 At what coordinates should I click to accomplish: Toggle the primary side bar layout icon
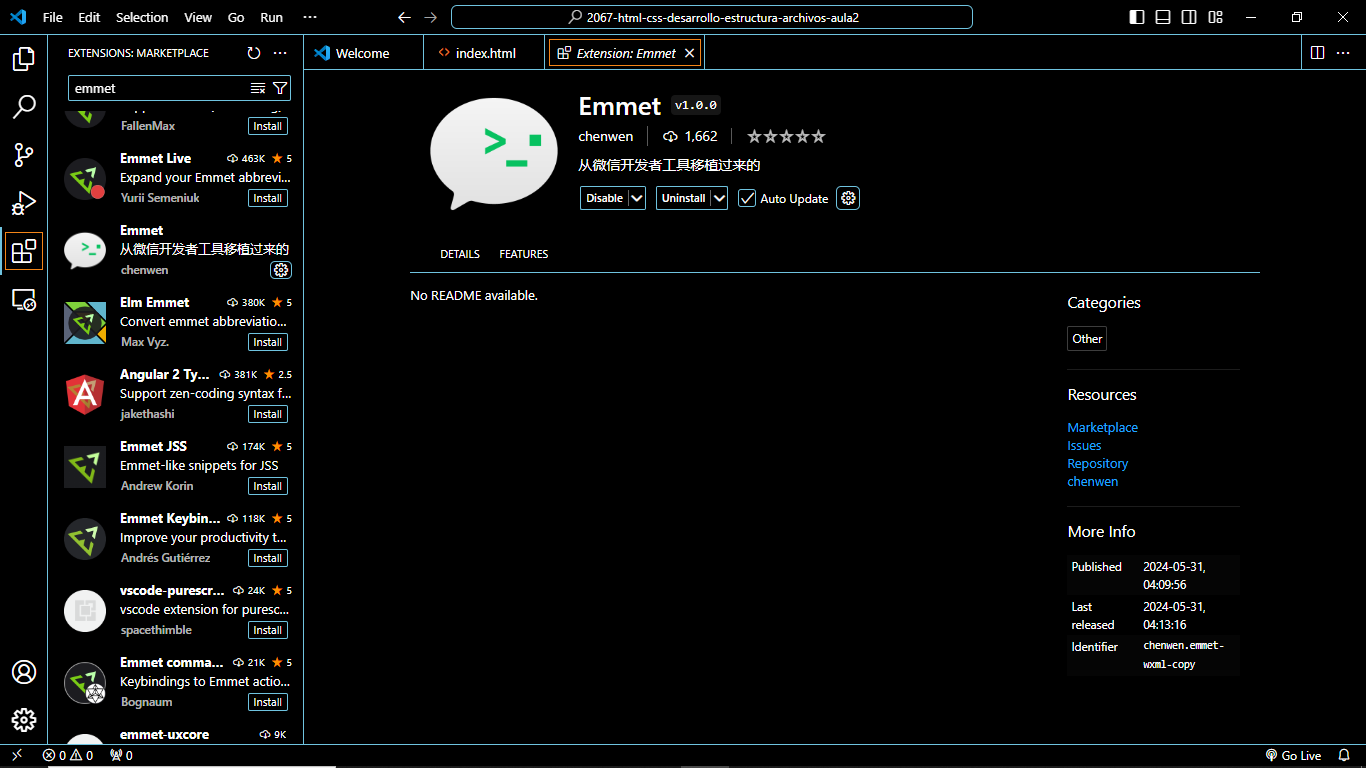tap(1137, 17)
